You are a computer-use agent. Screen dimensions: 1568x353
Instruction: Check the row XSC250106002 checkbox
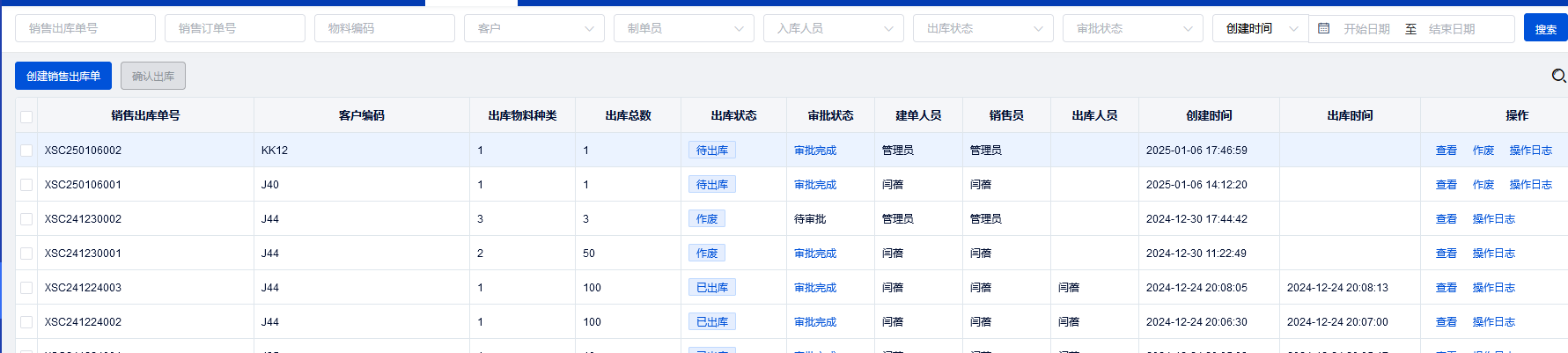click(26, 151)
